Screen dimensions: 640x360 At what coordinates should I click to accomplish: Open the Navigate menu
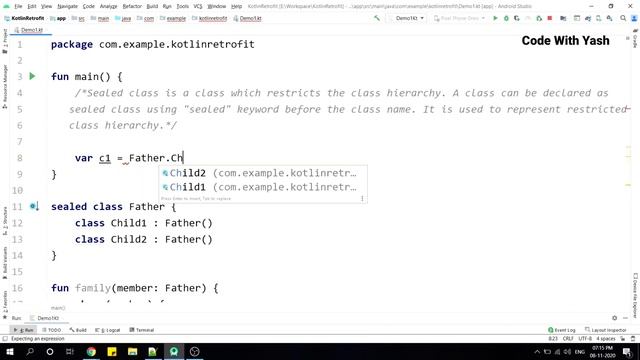point(67,6)
